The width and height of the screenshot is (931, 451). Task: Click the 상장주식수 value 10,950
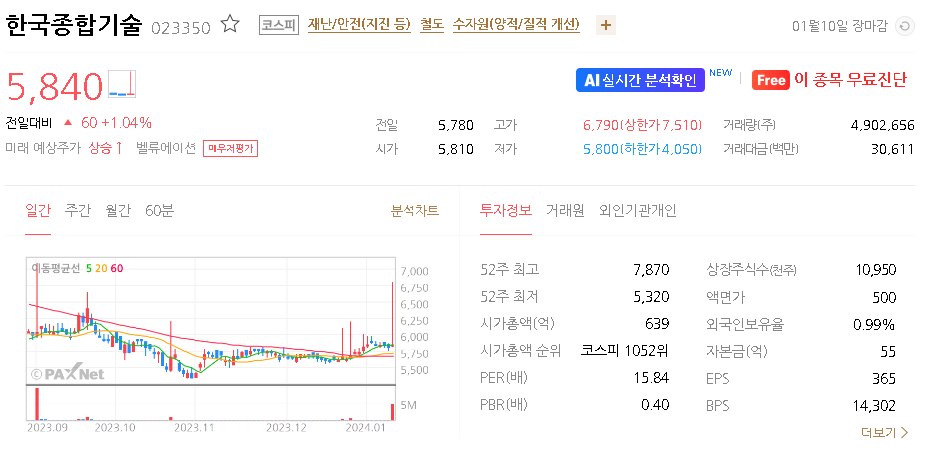click(x=876, y=270)
